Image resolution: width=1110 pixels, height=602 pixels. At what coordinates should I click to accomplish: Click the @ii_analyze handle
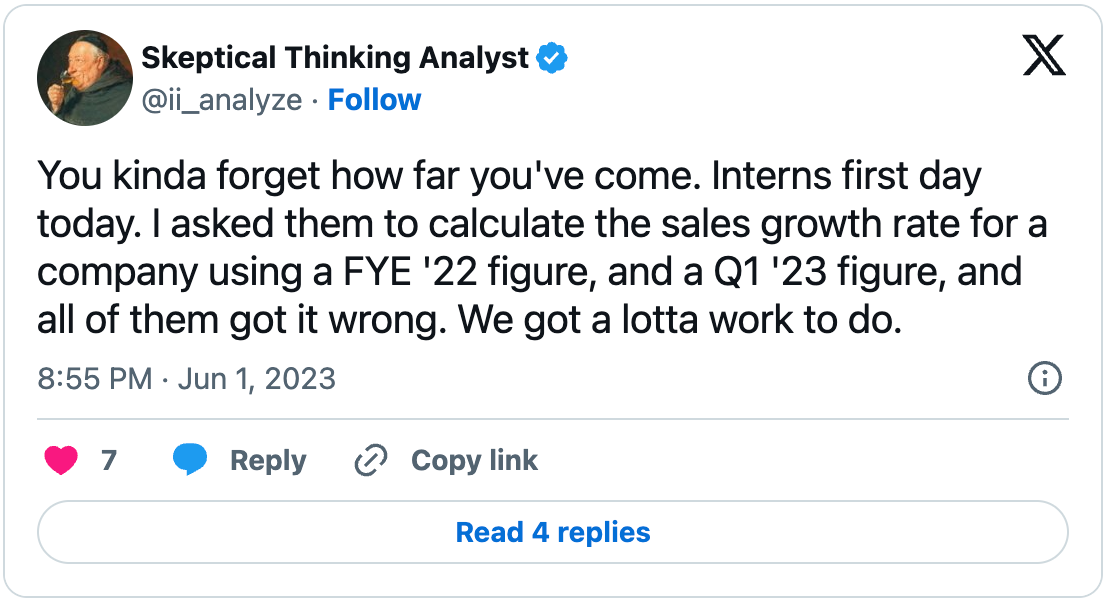point(222,101)
